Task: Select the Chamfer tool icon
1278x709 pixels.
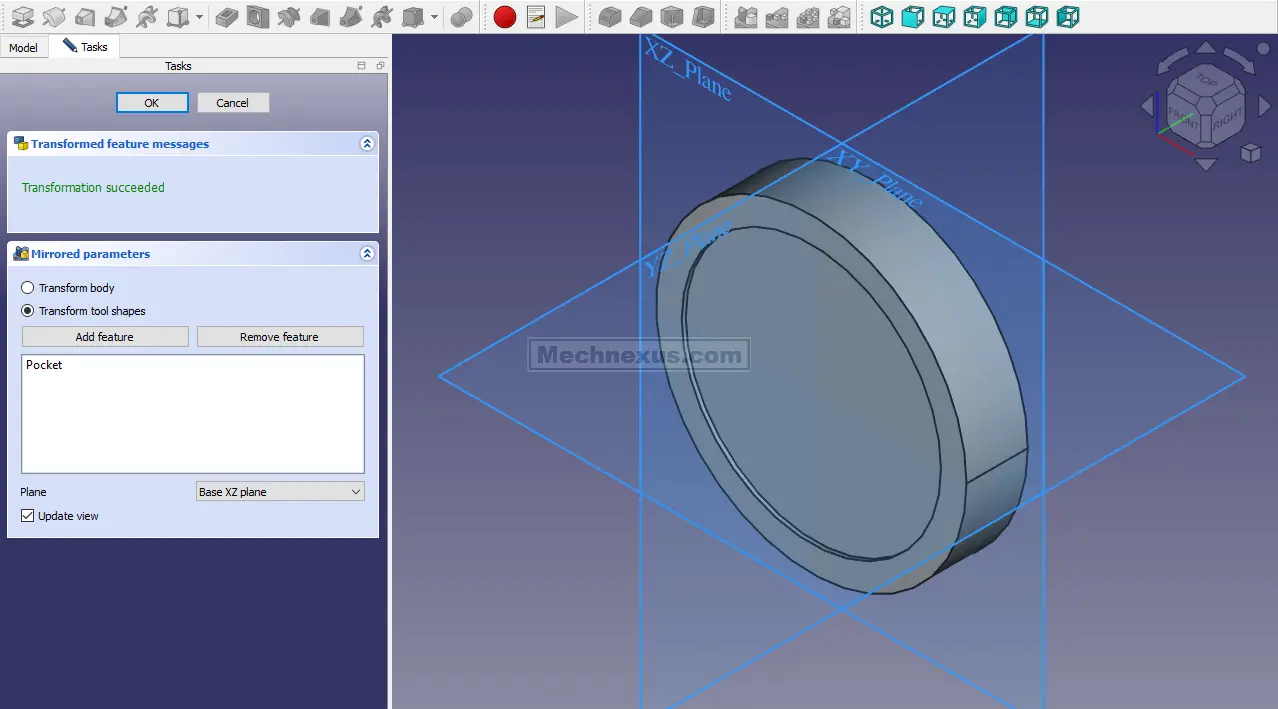Action: (641, 17)
